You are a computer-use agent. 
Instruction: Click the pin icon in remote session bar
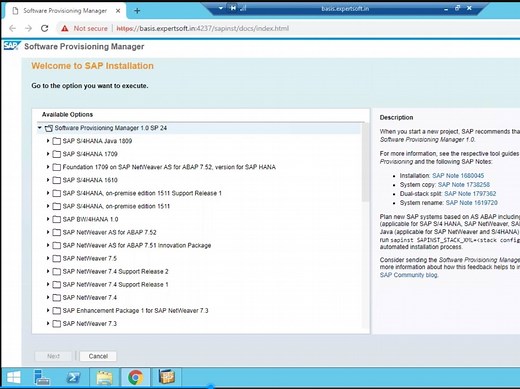click(x=233, y=7)
